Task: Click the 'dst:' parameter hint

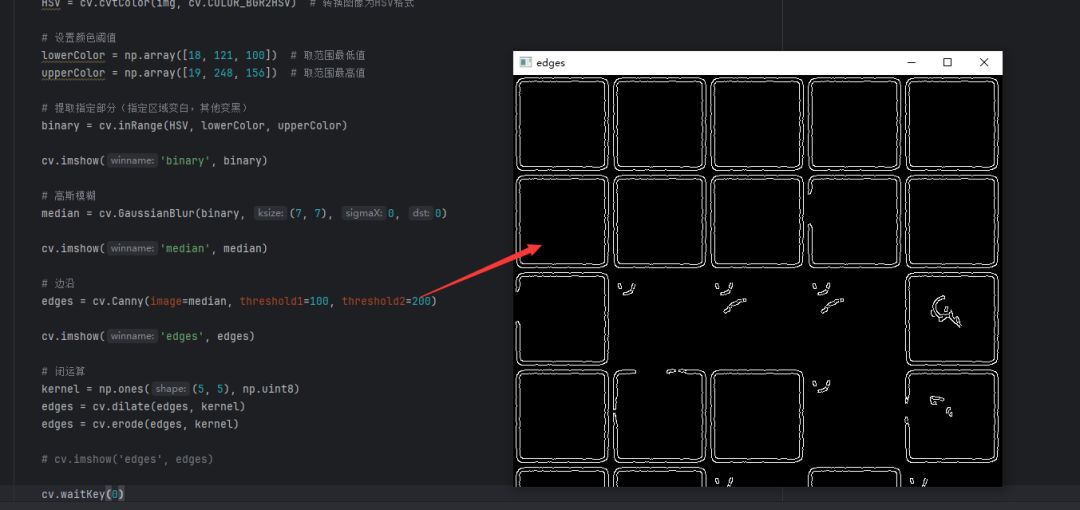Action: pyautogui.click(x=420, y=214)
